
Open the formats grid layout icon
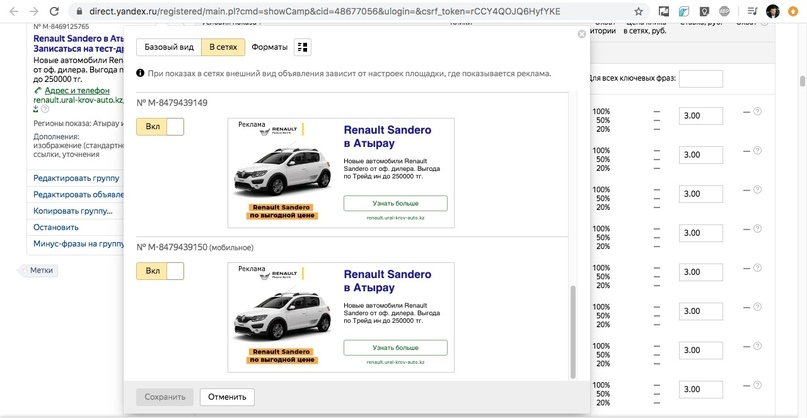tap(303, 47)
